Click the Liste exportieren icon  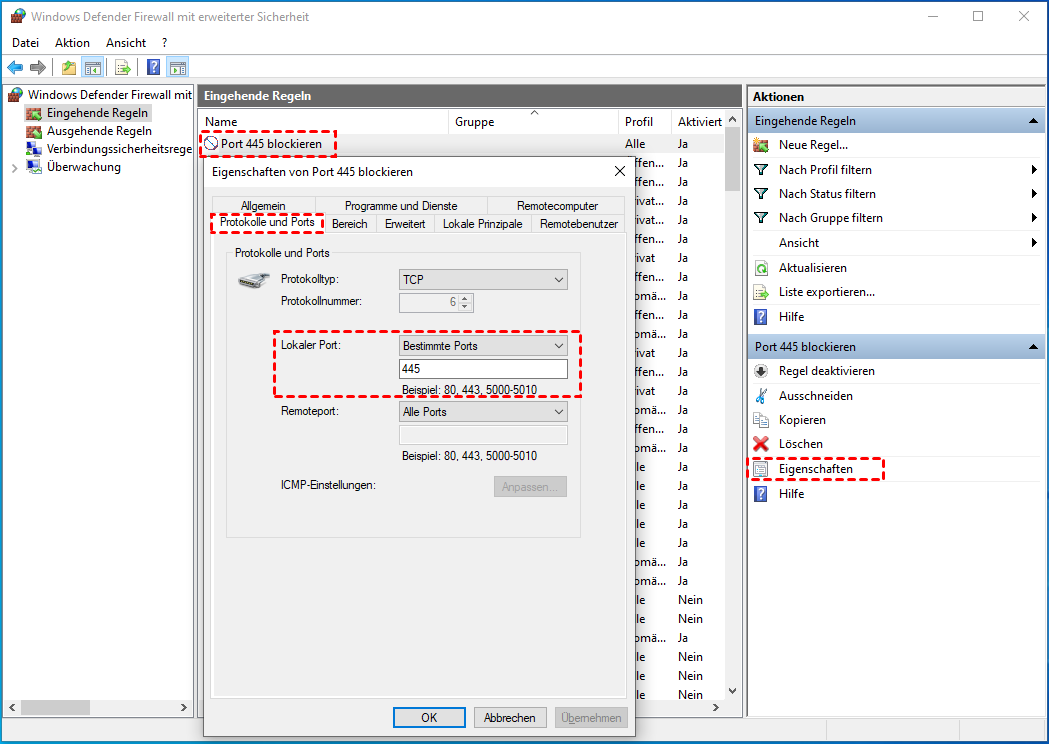point(761,292)
